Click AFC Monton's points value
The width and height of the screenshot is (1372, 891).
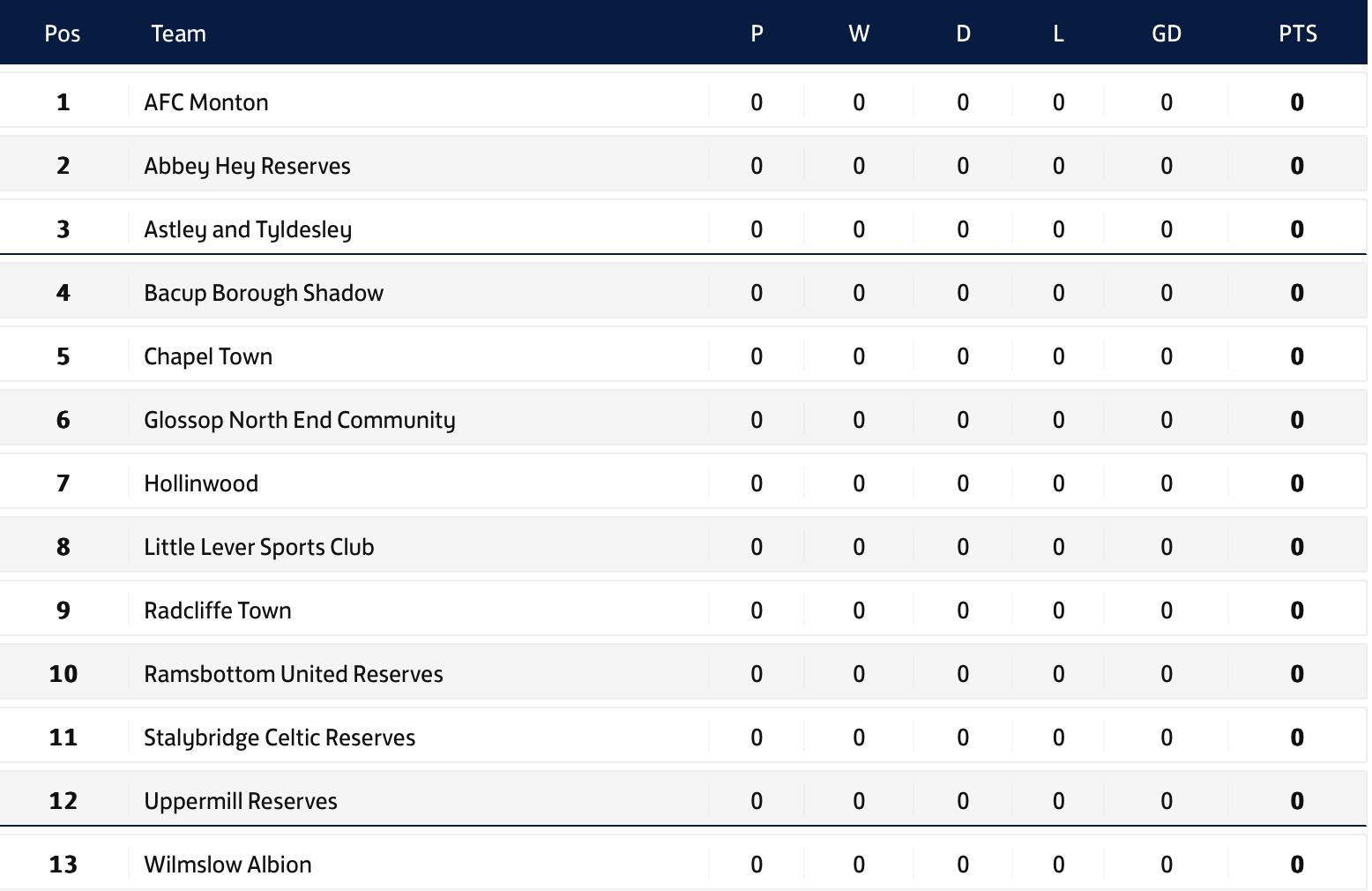click(x=1297, y=102)
